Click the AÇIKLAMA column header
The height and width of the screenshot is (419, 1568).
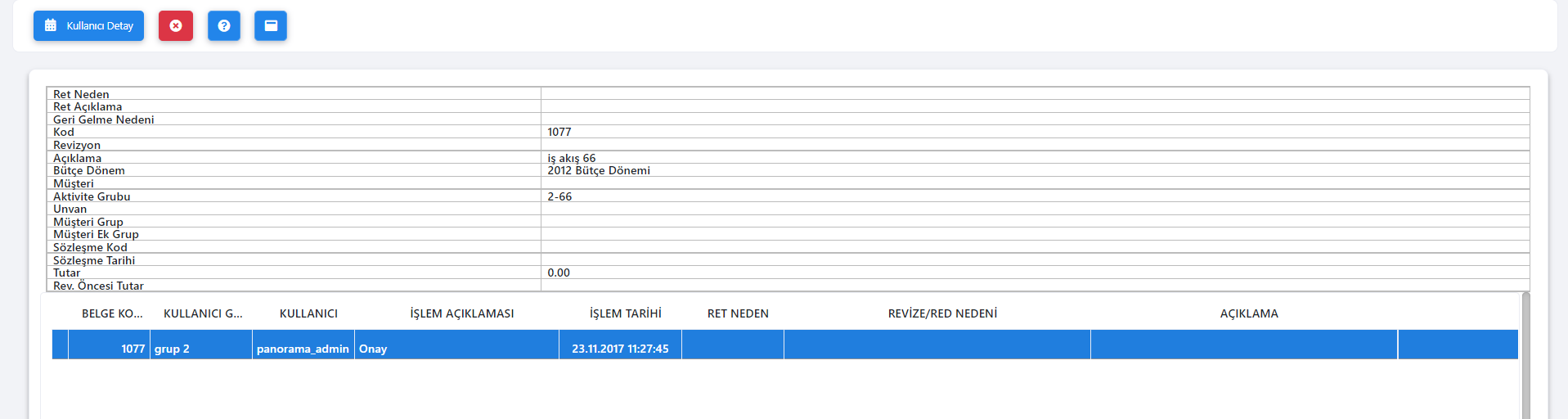pos(1249,313)
